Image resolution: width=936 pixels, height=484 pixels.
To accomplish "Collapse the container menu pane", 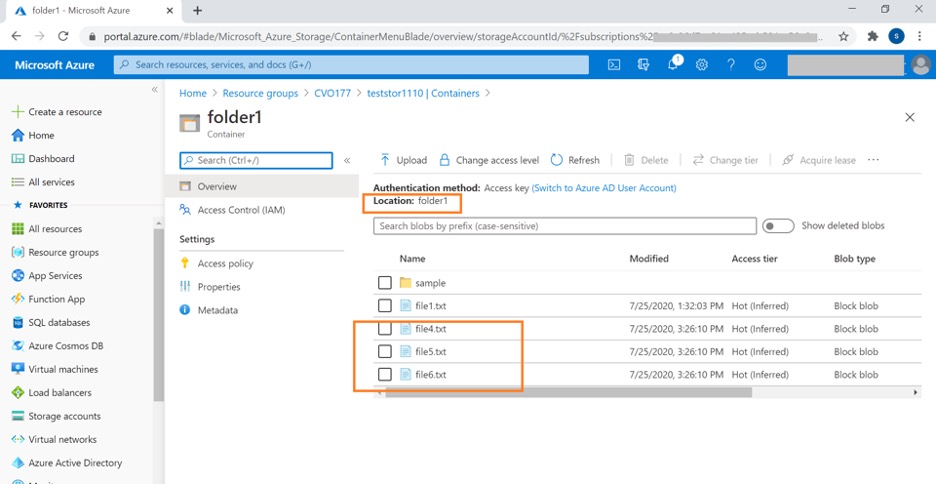I will click(x=347, y=160).
